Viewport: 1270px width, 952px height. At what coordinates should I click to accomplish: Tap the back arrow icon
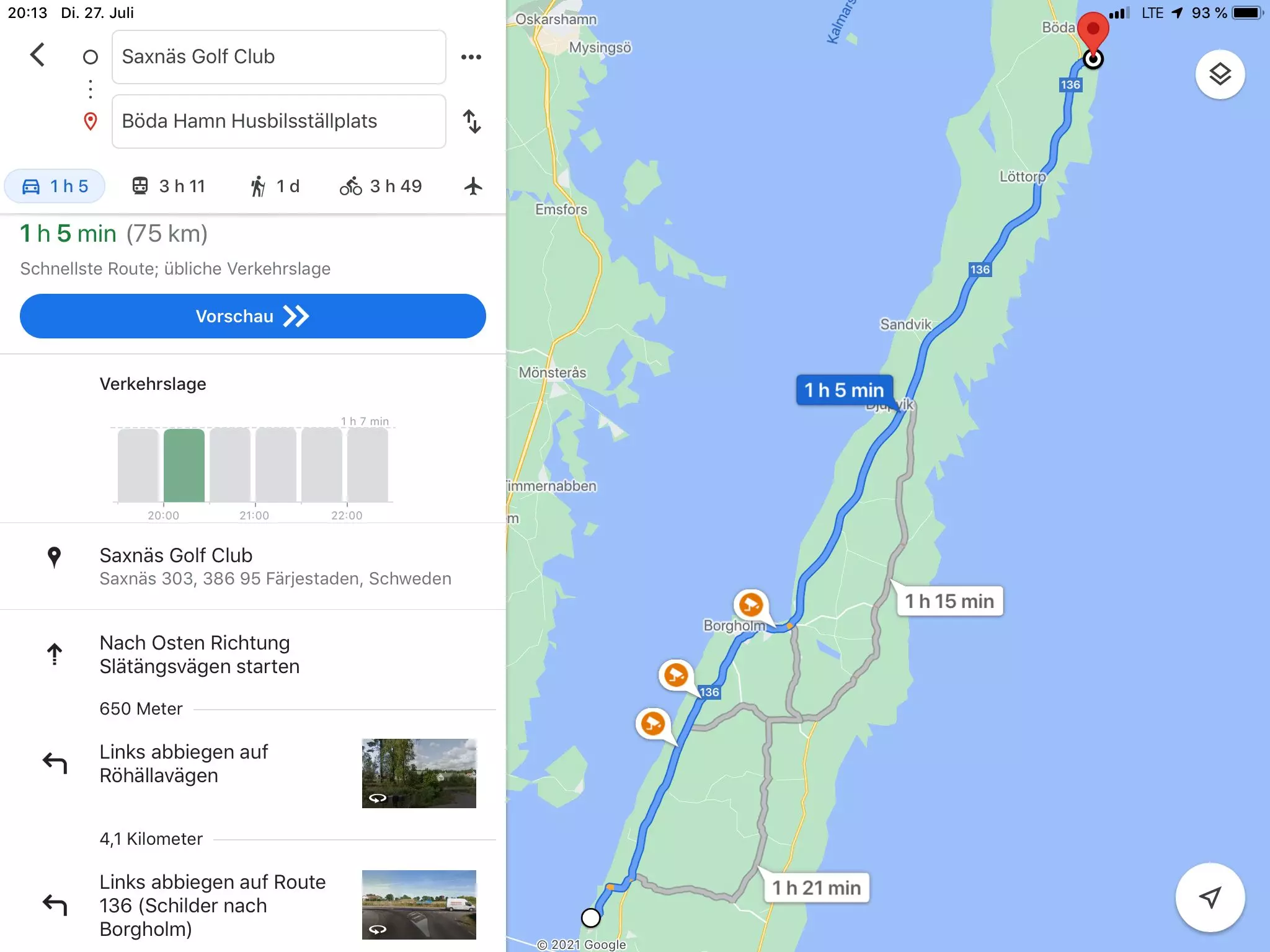[x=38, y=55]
